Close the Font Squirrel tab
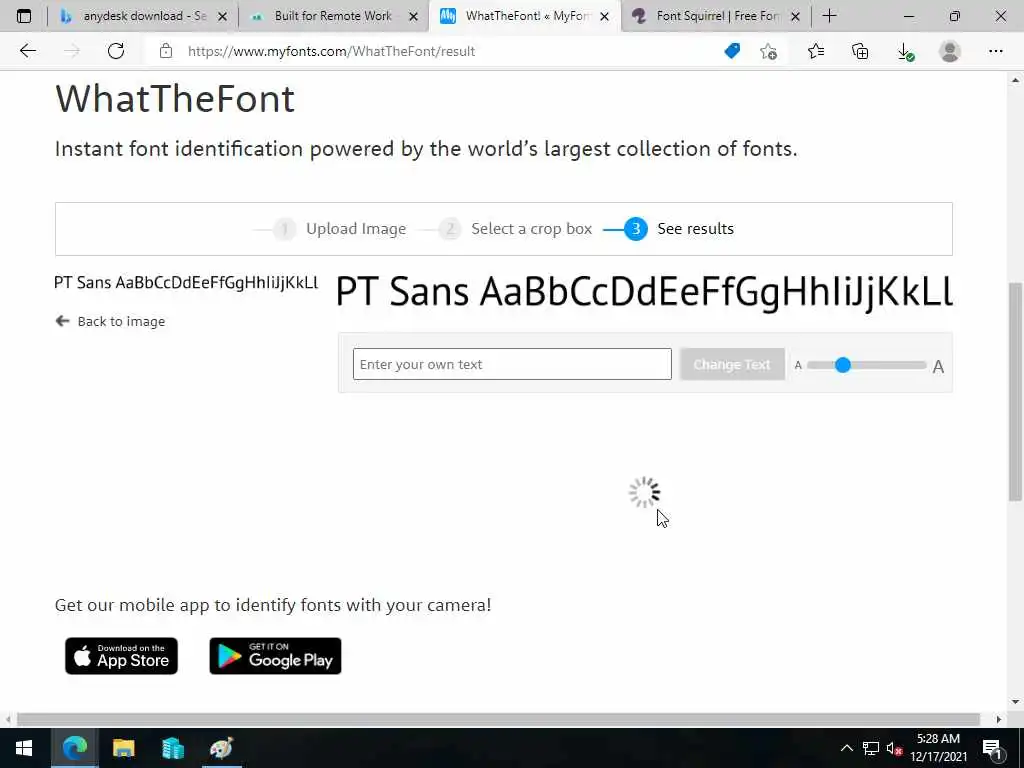This screenshot has height=768, width=1024. (x=795, y=16)
